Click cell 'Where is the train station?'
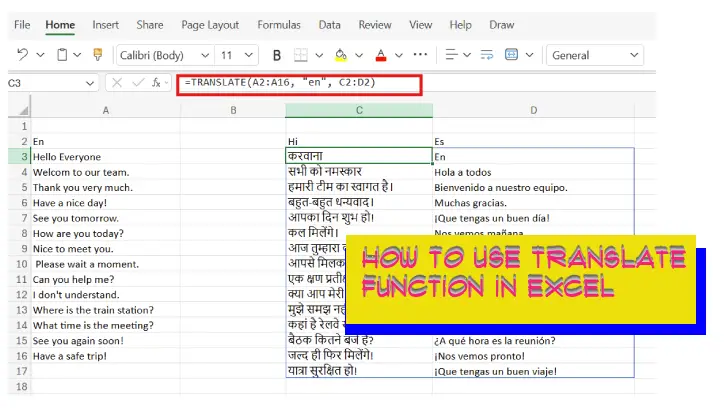 pyautogui.click(x=105, y=310)
